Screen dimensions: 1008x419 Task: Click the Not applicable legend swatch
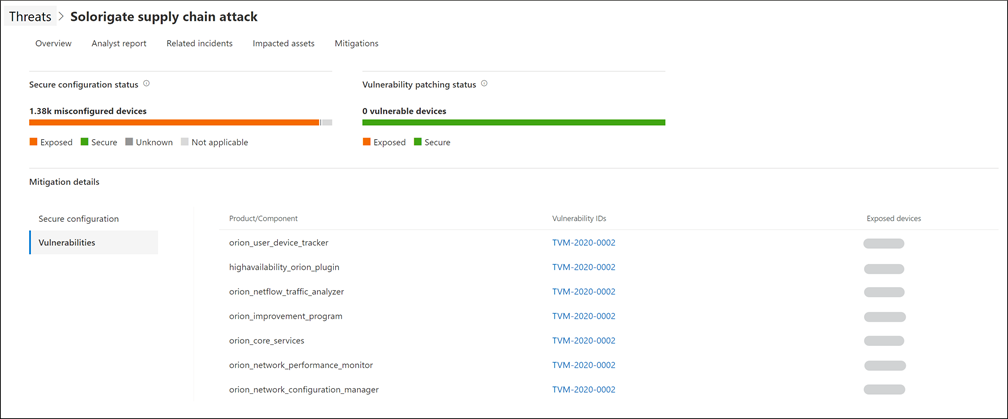coord(185,142)
